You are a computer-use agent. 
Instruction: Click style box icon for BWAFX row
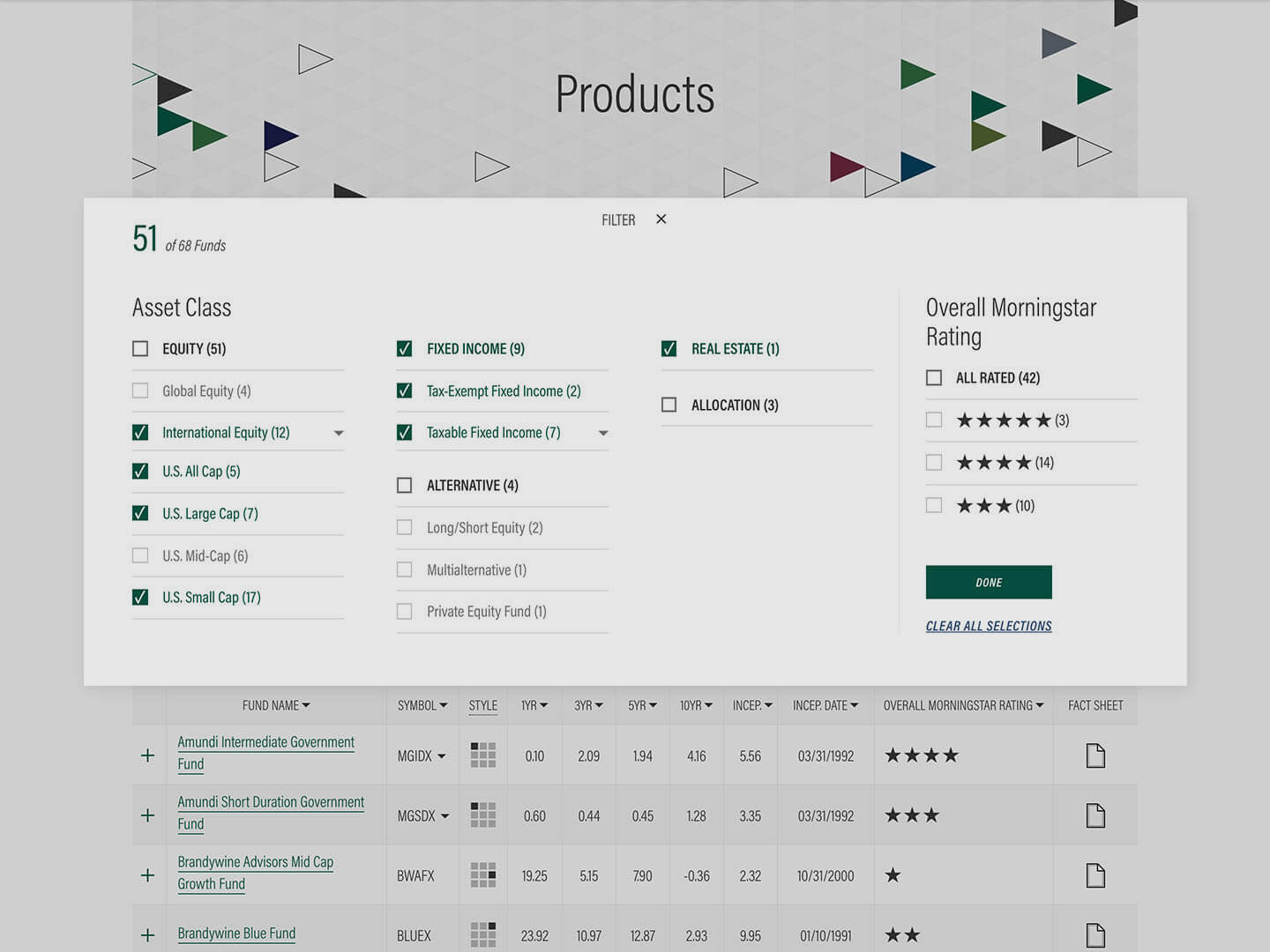(482, 875)
